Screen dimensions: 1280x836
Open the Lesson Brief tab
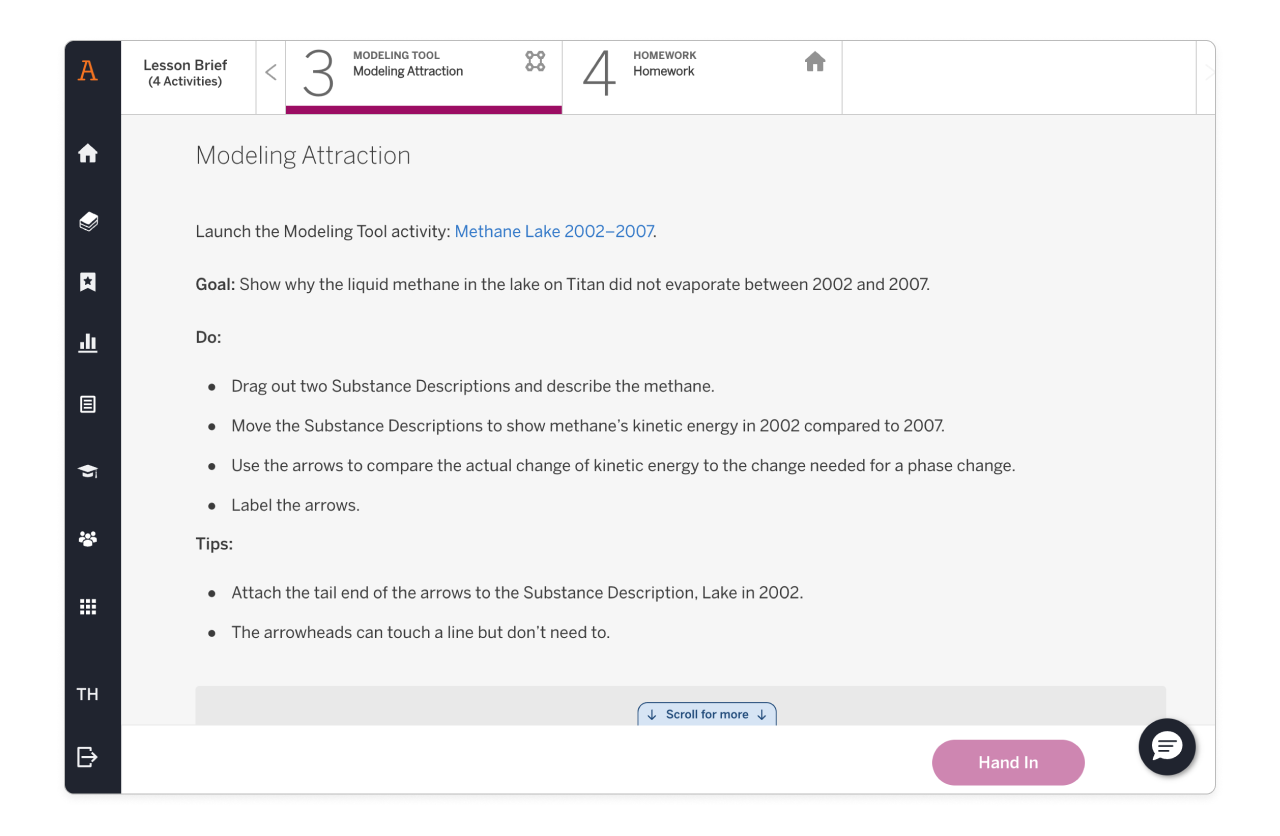pyautogui.click(x=185, y=73)
